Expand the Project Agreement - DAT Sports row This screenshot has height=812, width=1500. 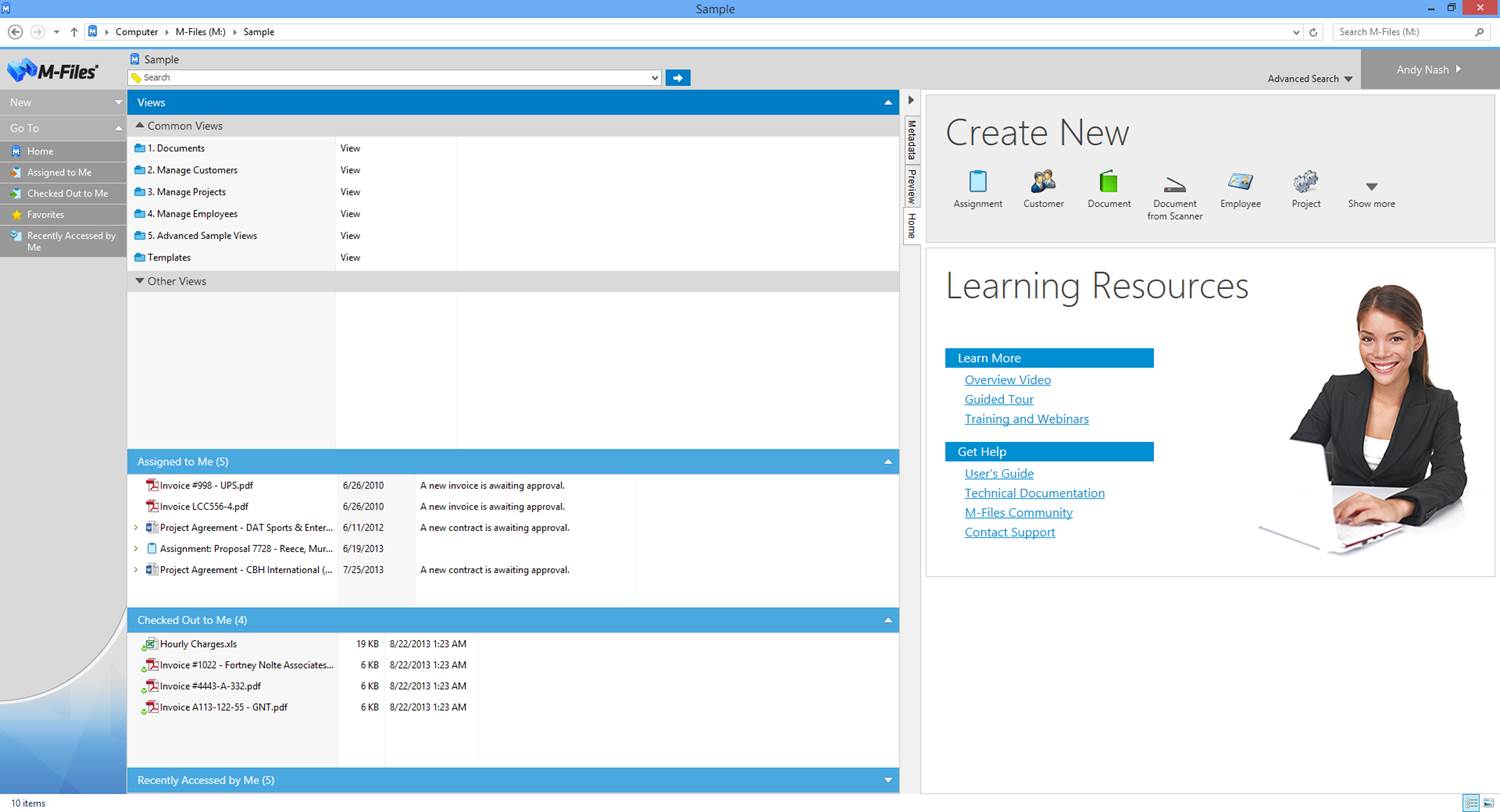point(136,527)
